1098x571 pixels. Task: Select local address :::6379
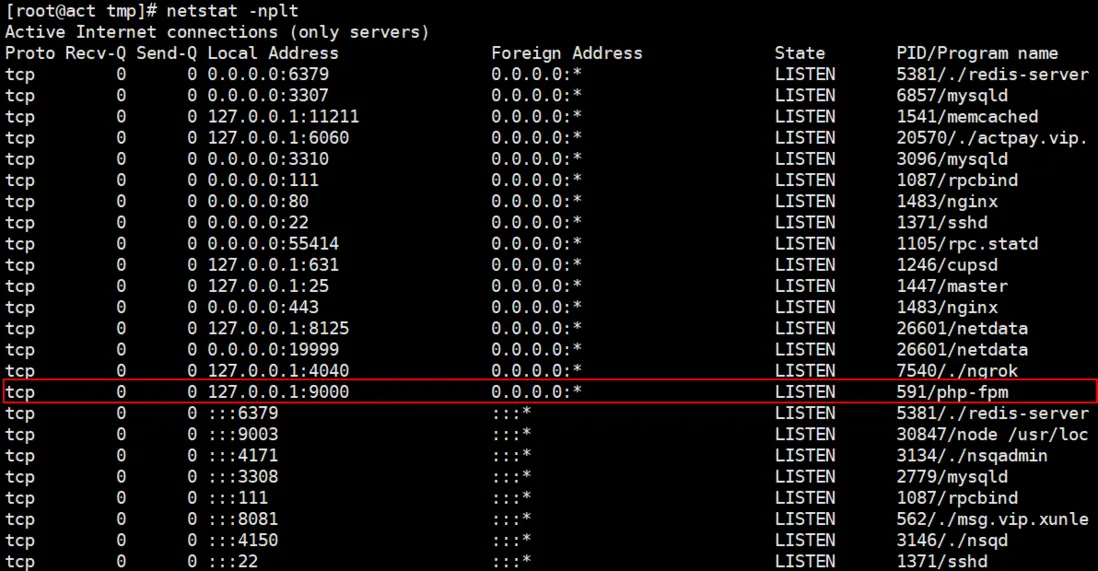click(x=242, y=413)
